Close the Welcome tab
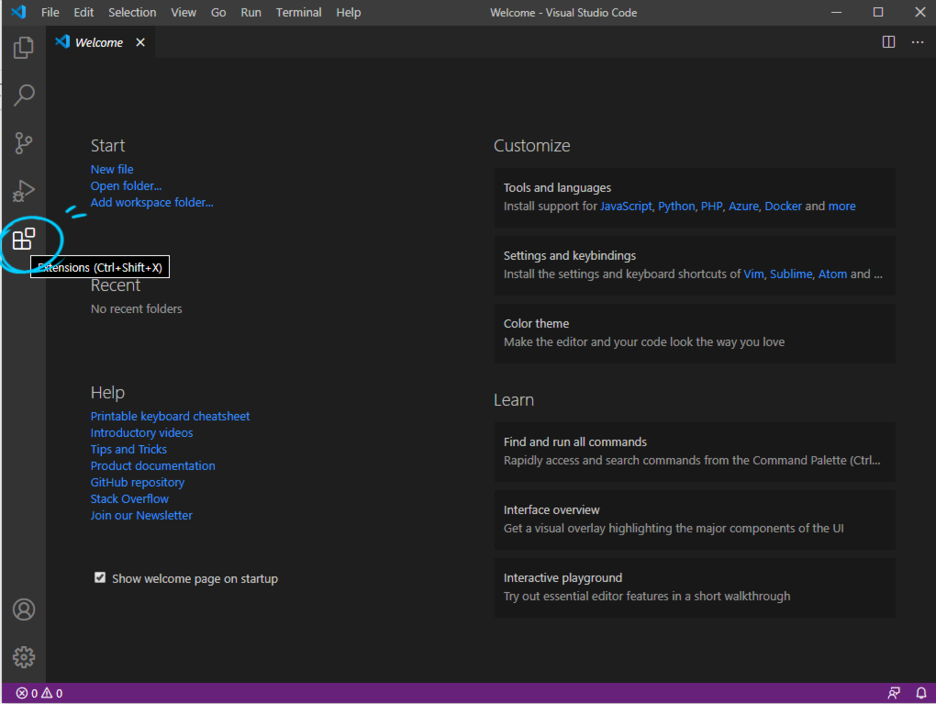 tap(140, 42)
